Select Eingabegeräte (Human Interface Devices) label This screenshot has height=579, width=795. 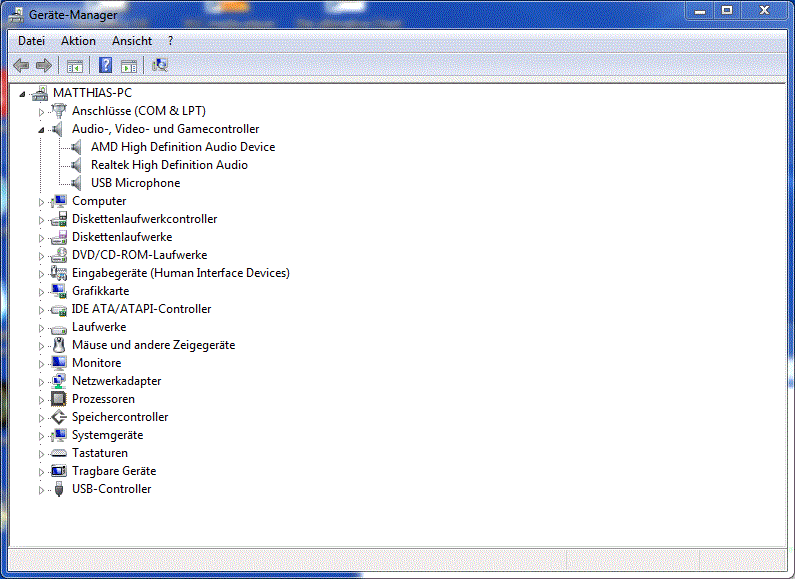(x=180, y=273)
